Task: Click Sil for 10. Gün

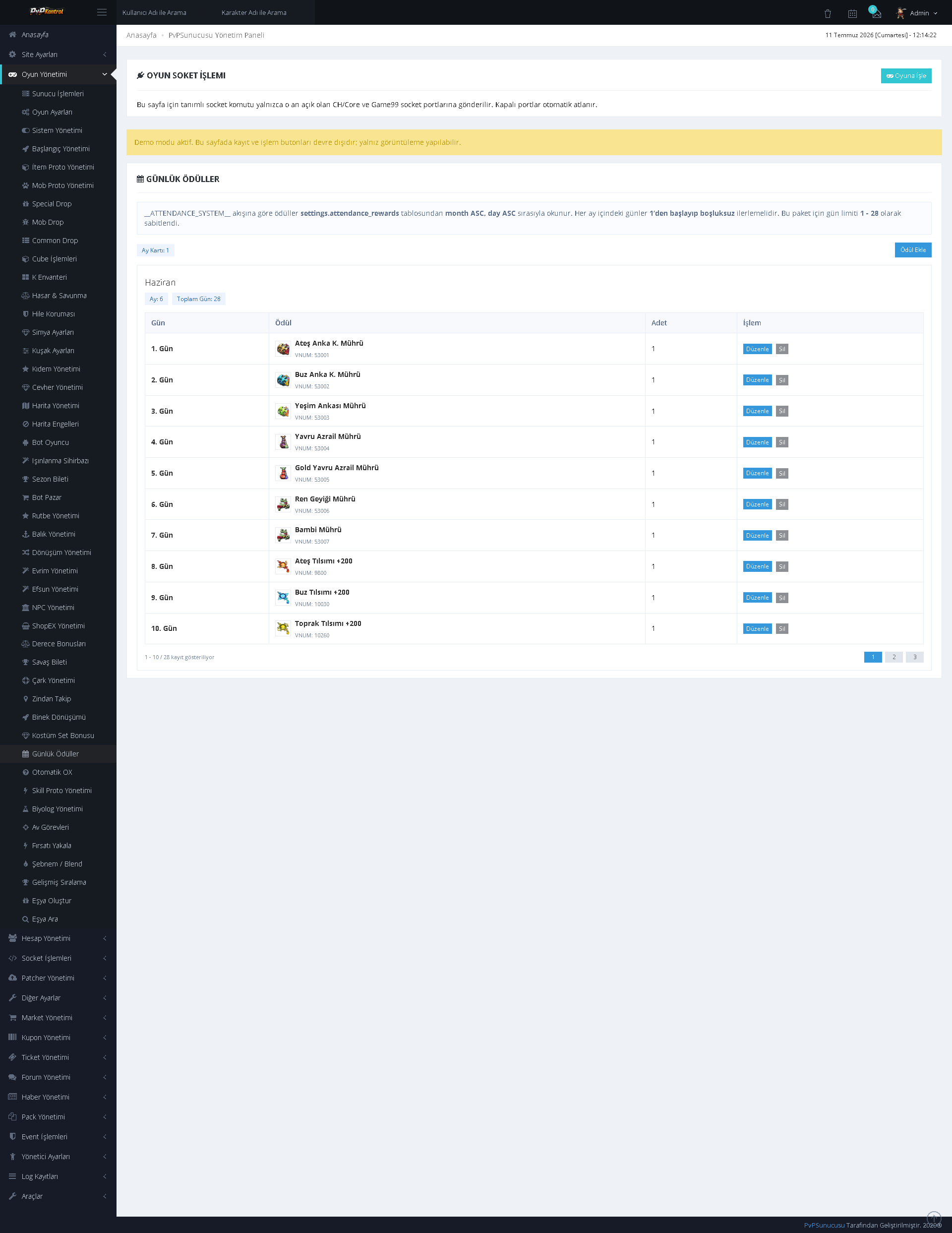Action: [x=781, y=628]
